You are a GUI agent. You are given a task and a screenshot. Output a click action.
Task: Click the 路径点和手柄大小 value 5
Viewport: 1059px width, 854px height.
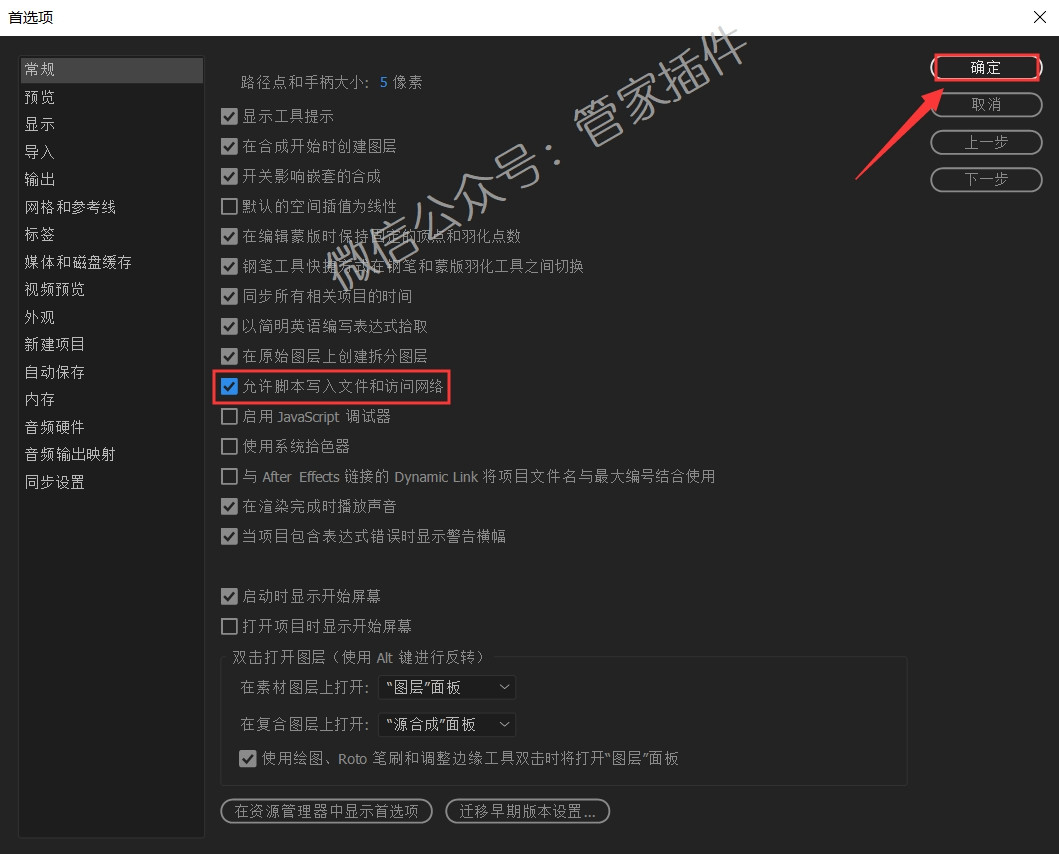pos(384,82)
